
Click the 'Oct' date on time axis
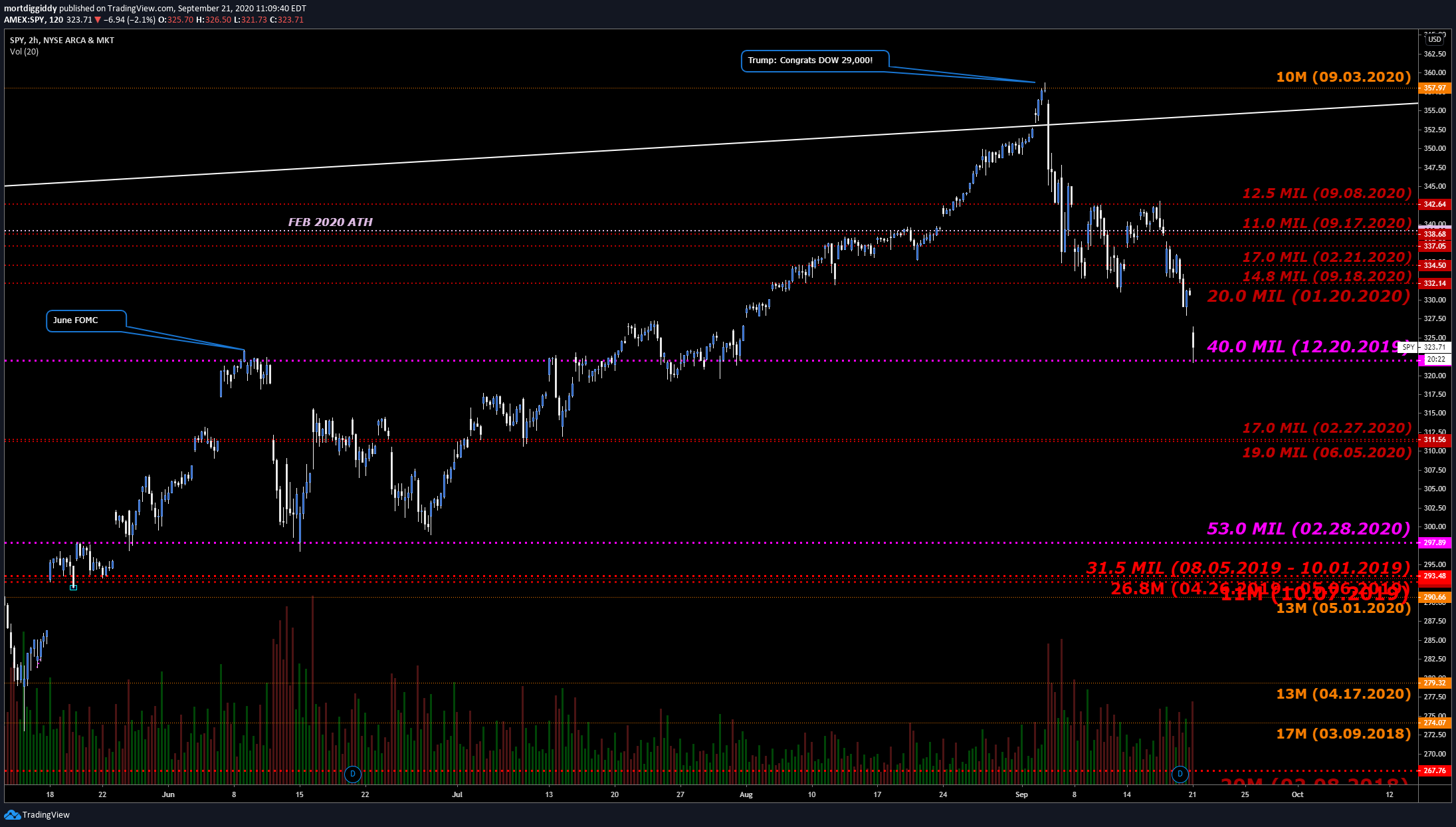[x=1297, y=794]
